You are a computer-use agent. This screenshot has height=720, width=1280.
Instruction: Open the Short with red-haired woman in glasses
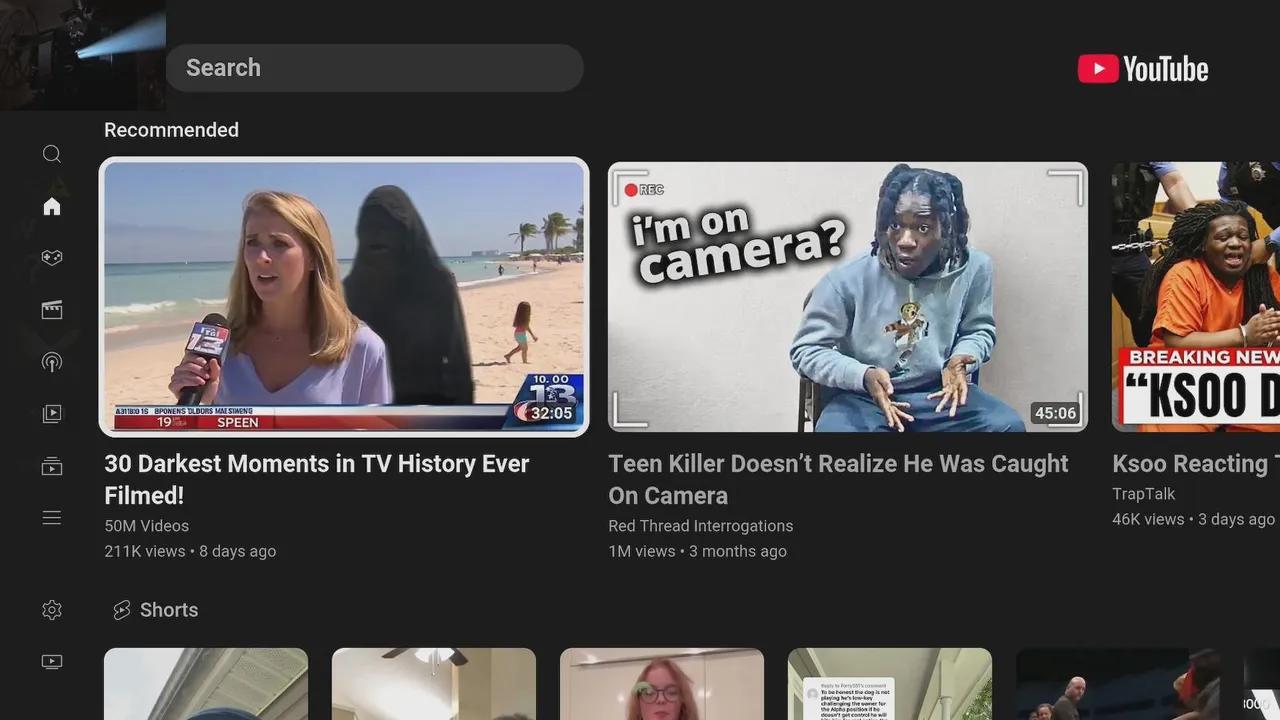(662, 684)
